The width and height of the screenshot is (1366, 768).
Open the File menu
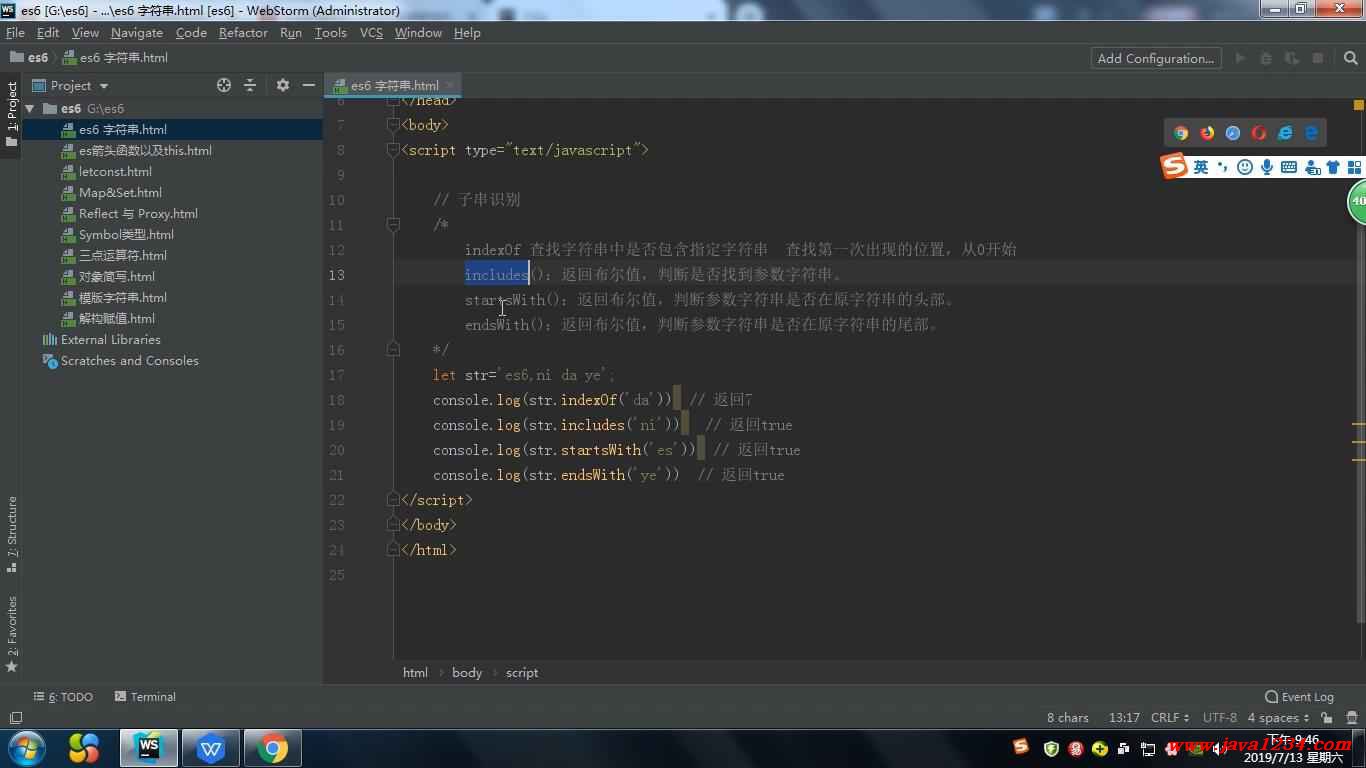[15, 33]
